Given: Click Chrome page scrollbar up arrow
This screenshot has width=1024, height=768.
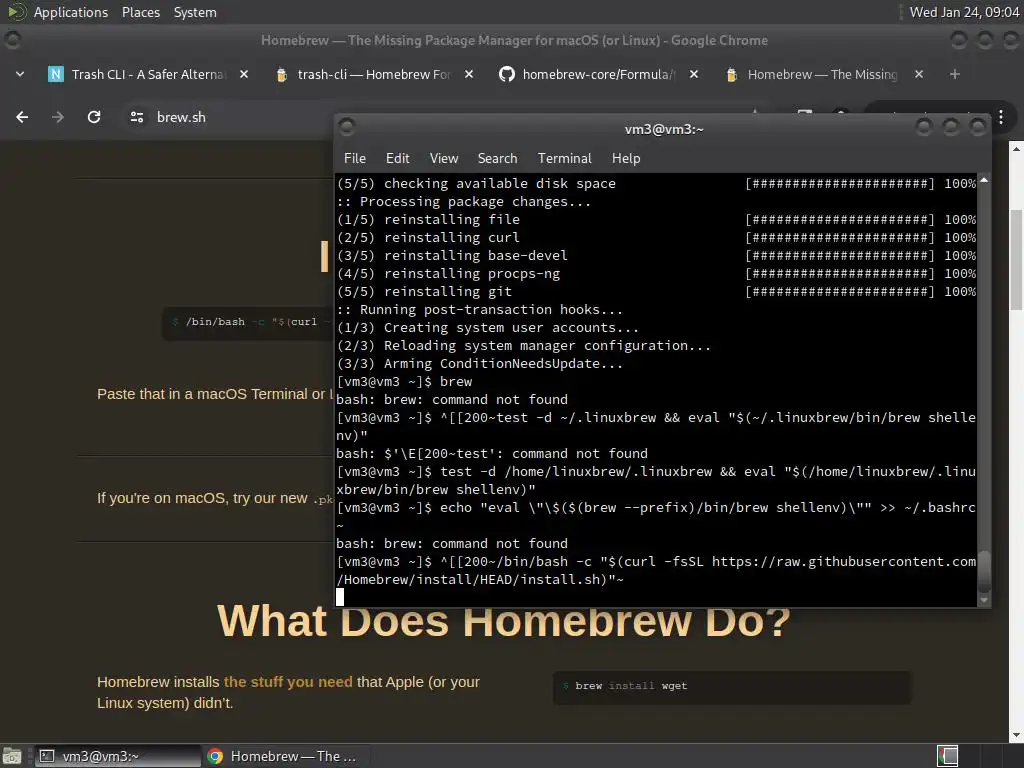Looking at the screenshot, I should point(1016,149).
